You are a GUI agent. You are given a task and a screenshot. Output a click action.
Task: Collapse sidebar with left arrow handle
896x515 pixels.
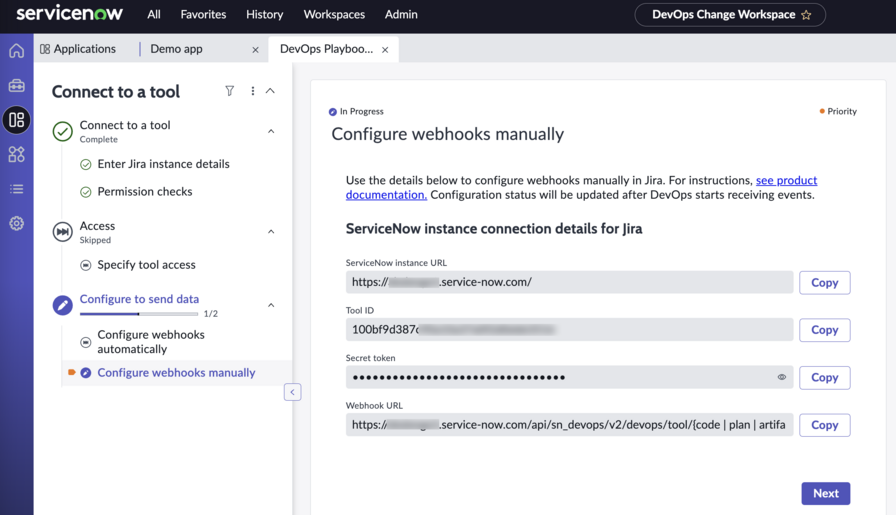(293, 392)
